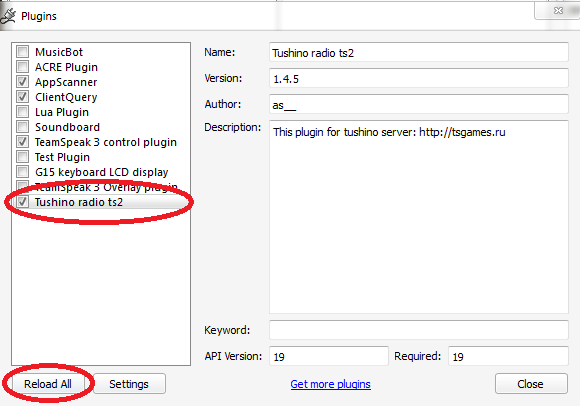Select Lua Plugin list entry
The image size is (580, 406).
click(62, 112)
